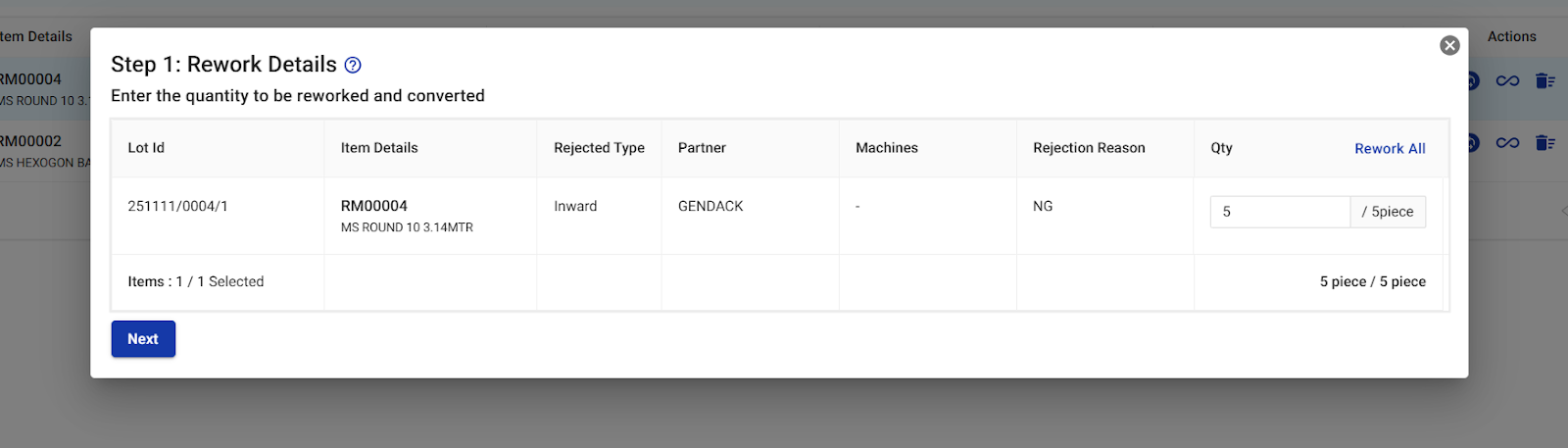Click the infinity icon in second background row
Screen dimensions: 1568x448
(x=1507, y=143)
